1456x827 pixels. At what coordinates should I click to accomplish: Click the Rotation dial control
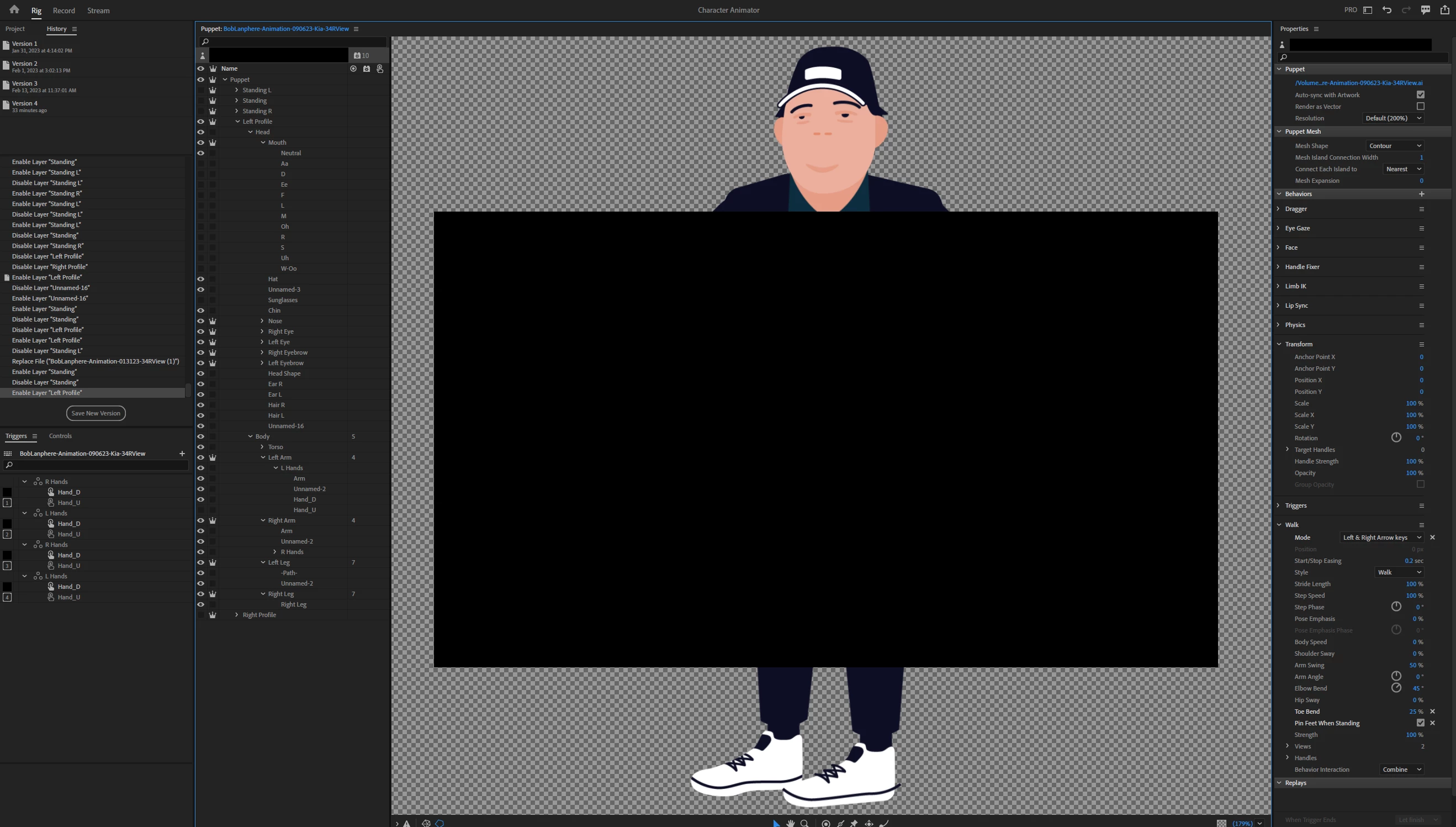(1396, 438)
